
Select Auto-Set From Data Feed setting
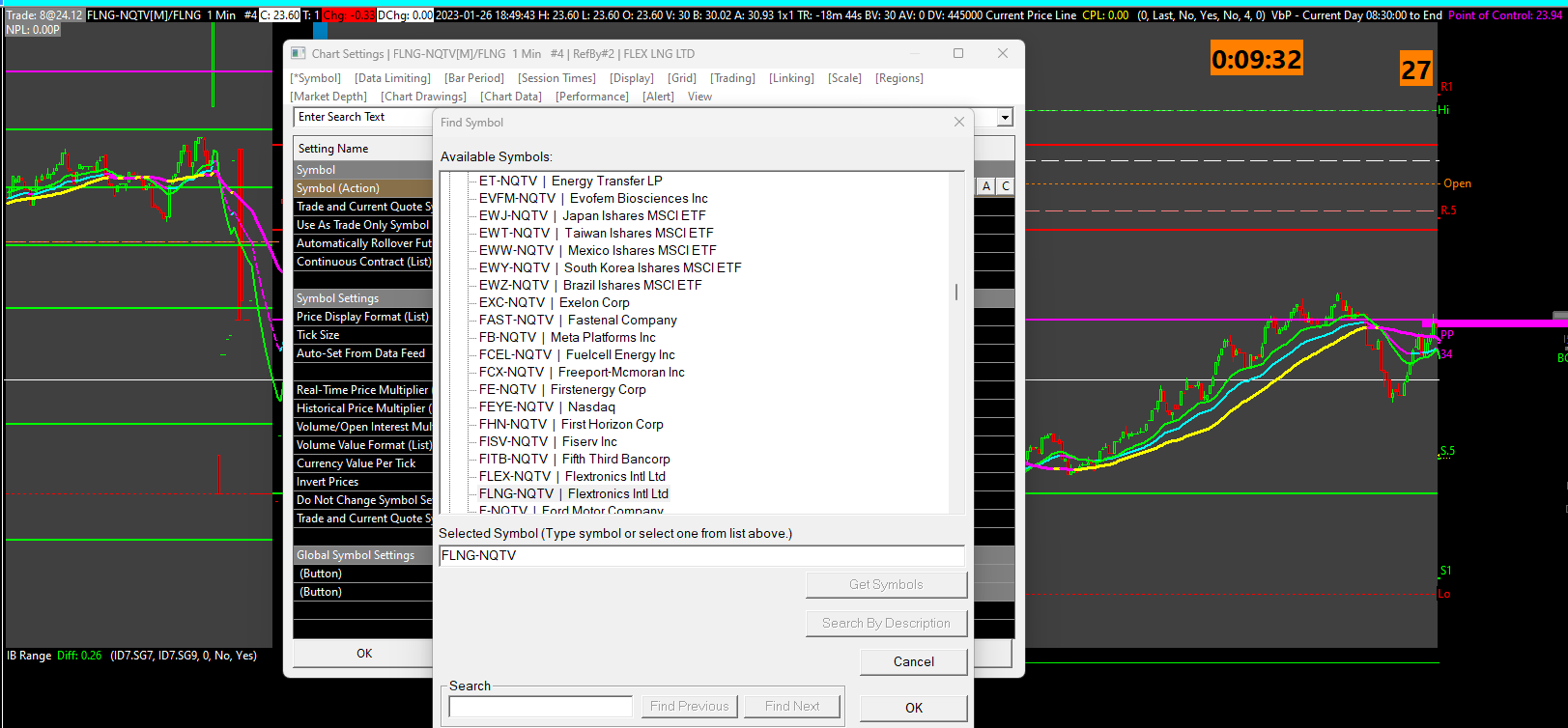pyautogui.click(x=363, y=353)
